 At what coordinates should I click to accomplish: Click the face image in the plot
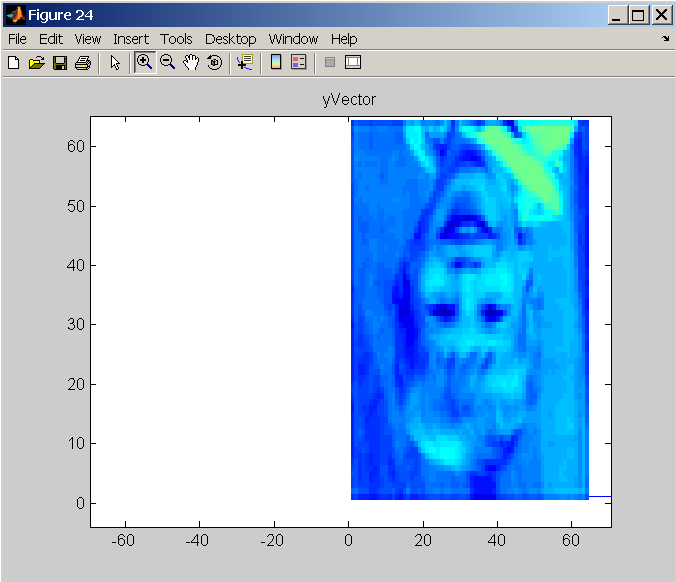tap(470, 310)
